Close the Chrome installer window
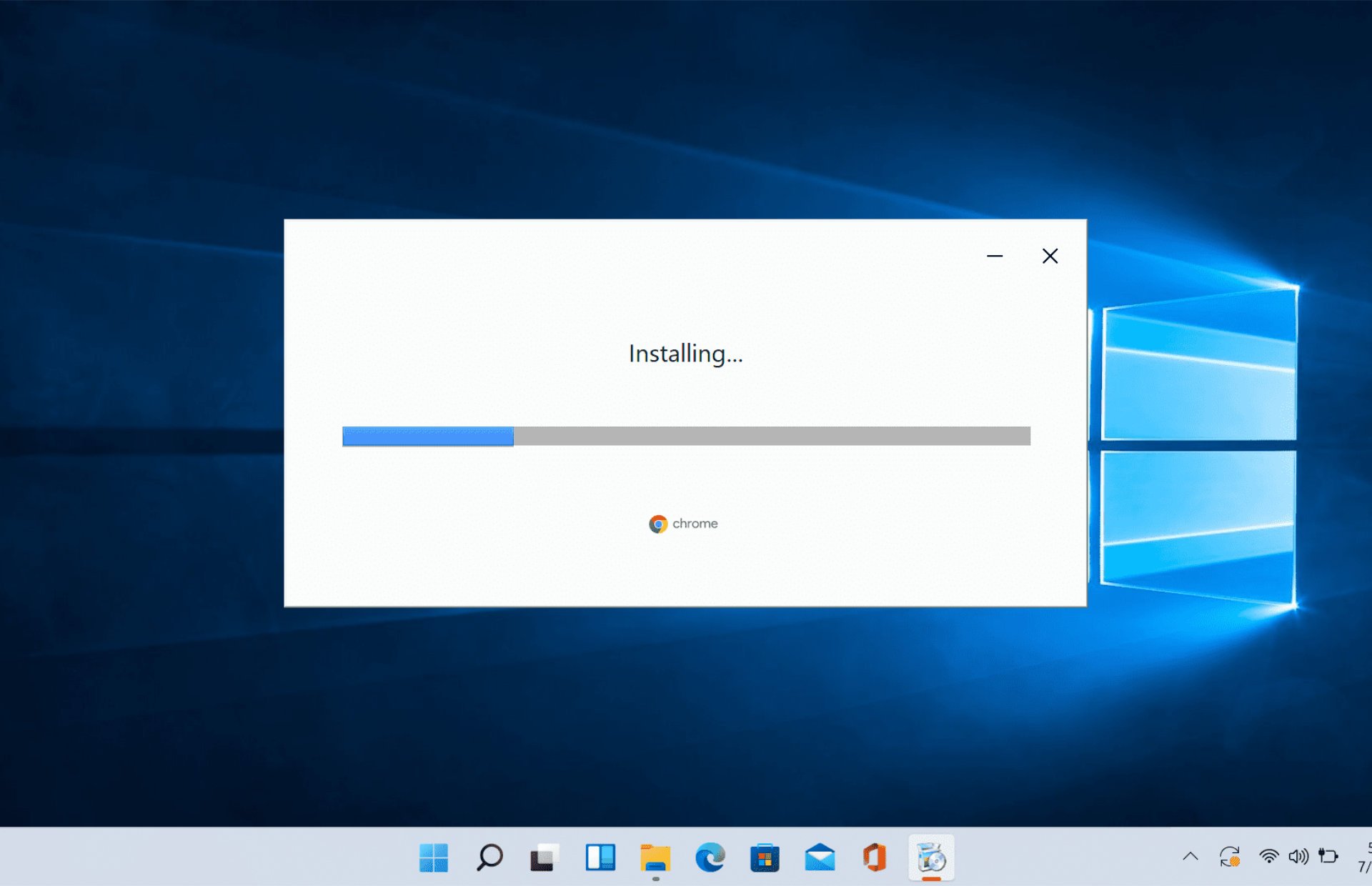The width and height of the screenshot is (1372, 886). pyautogui.click(x=1050, y=256)
